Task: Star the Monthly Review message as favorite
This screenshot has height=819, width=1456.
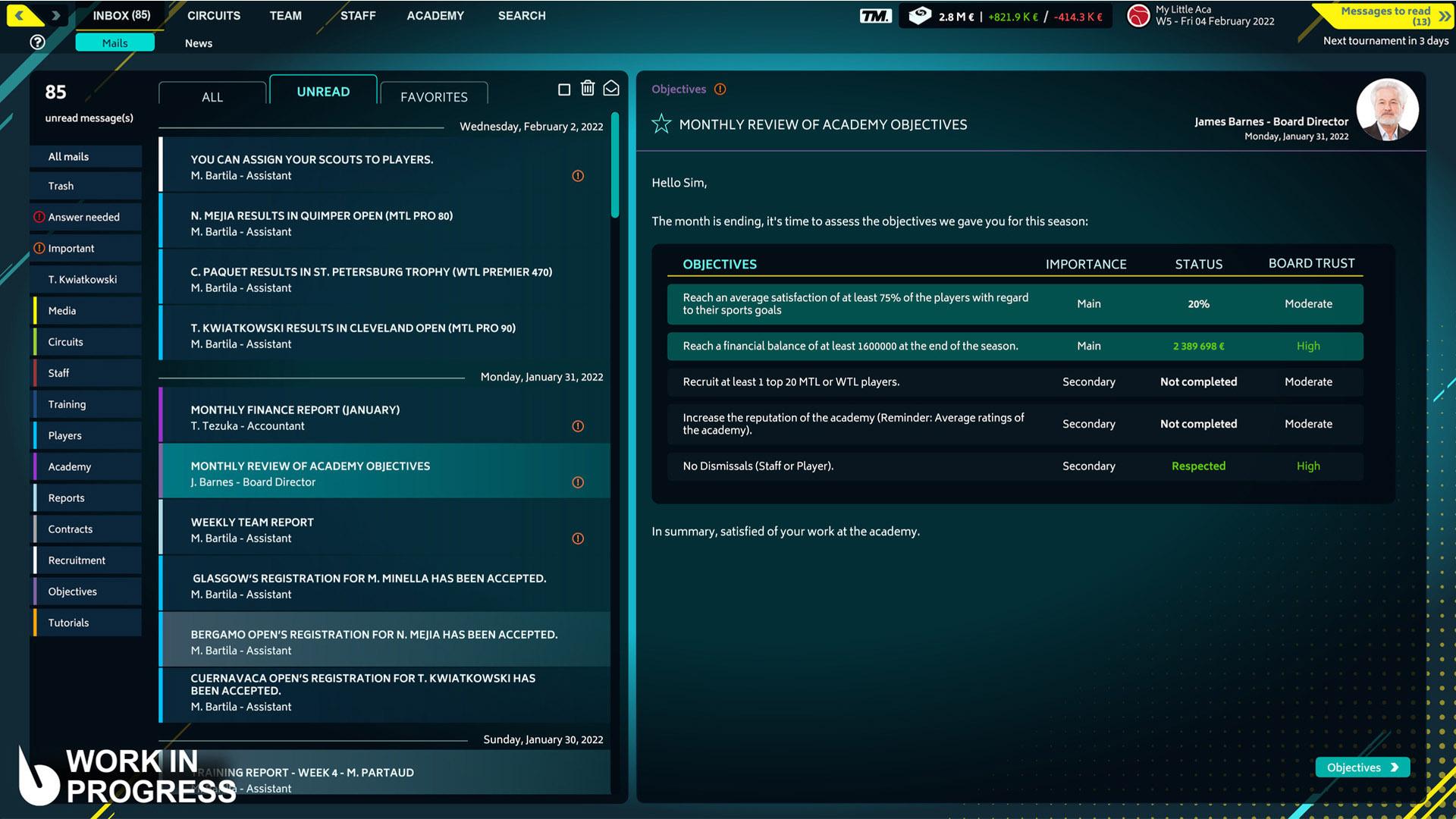Action: [661, 124]
